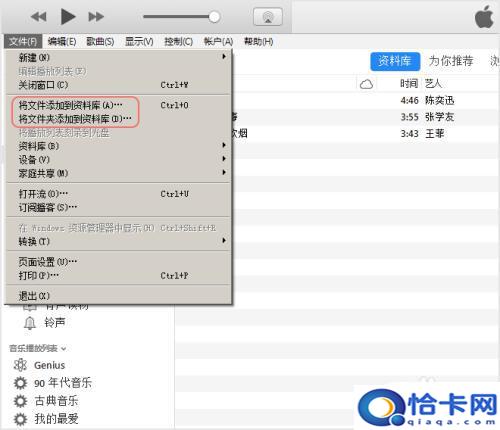This screenshot has width=500, height=430.
Task: Open the AirPlay output icon
Action: click(x=268, y=17)
